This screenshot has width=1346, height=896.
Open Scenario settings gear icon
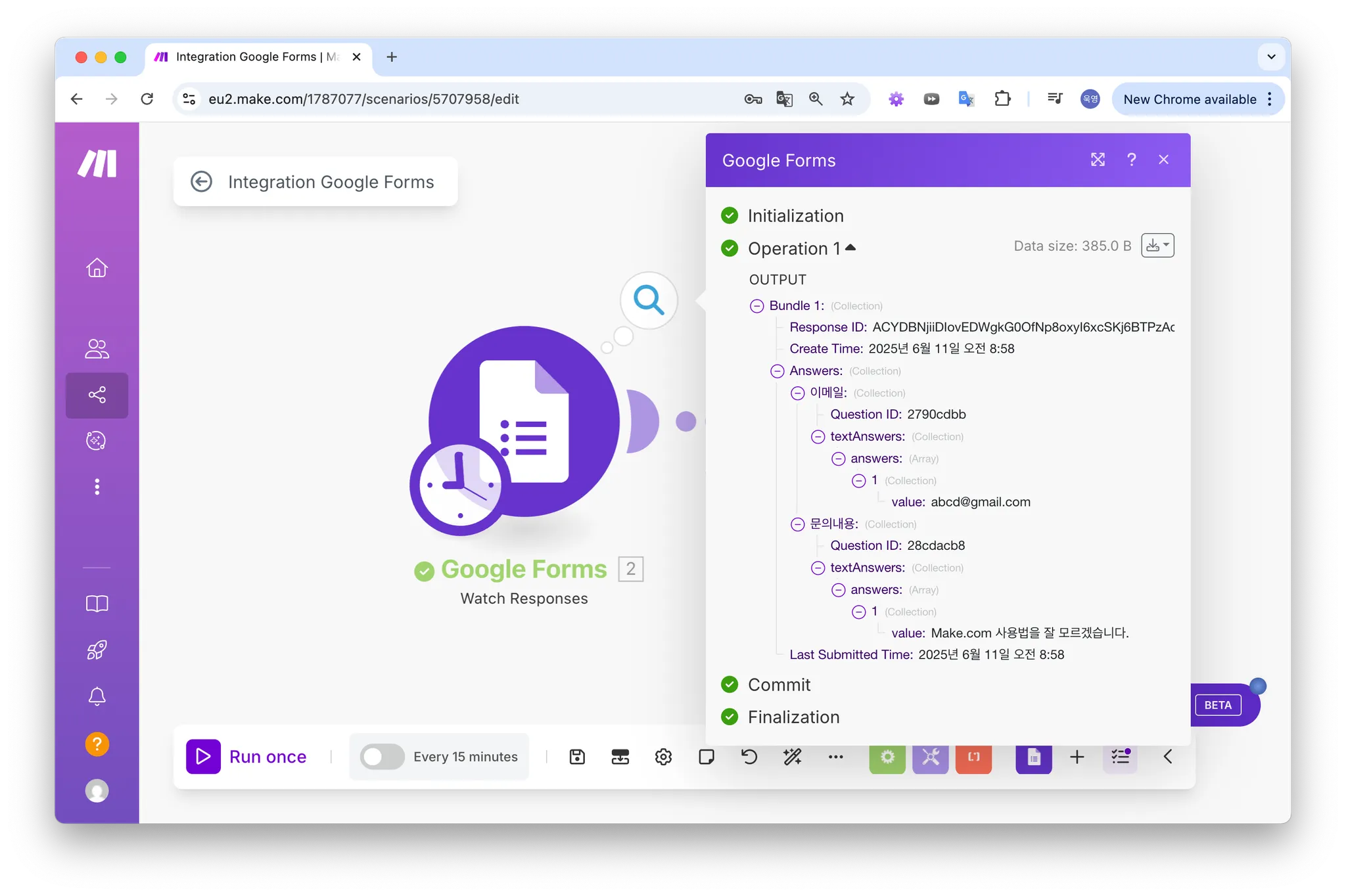coord(663,757)
